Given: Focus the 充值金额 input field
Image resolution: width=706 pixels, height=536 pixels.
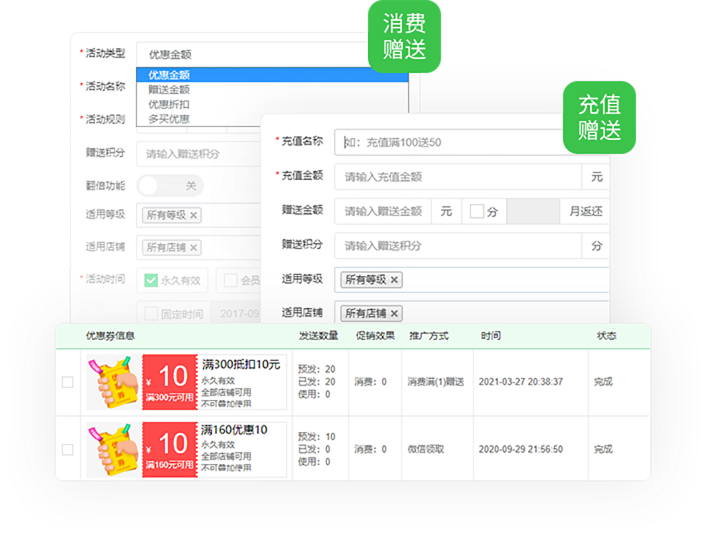Looking at the screenshot, I should coord(458,176).
